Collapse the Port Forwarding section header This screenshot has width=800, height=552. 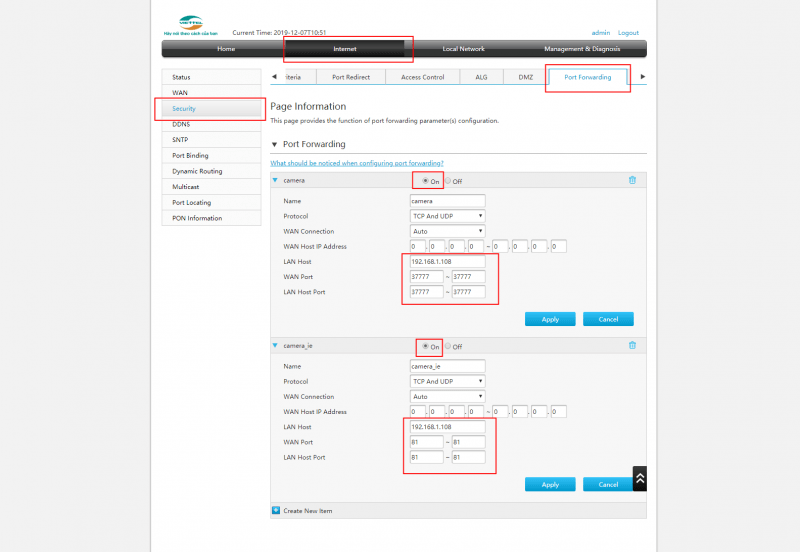click(x=275, y=144)
